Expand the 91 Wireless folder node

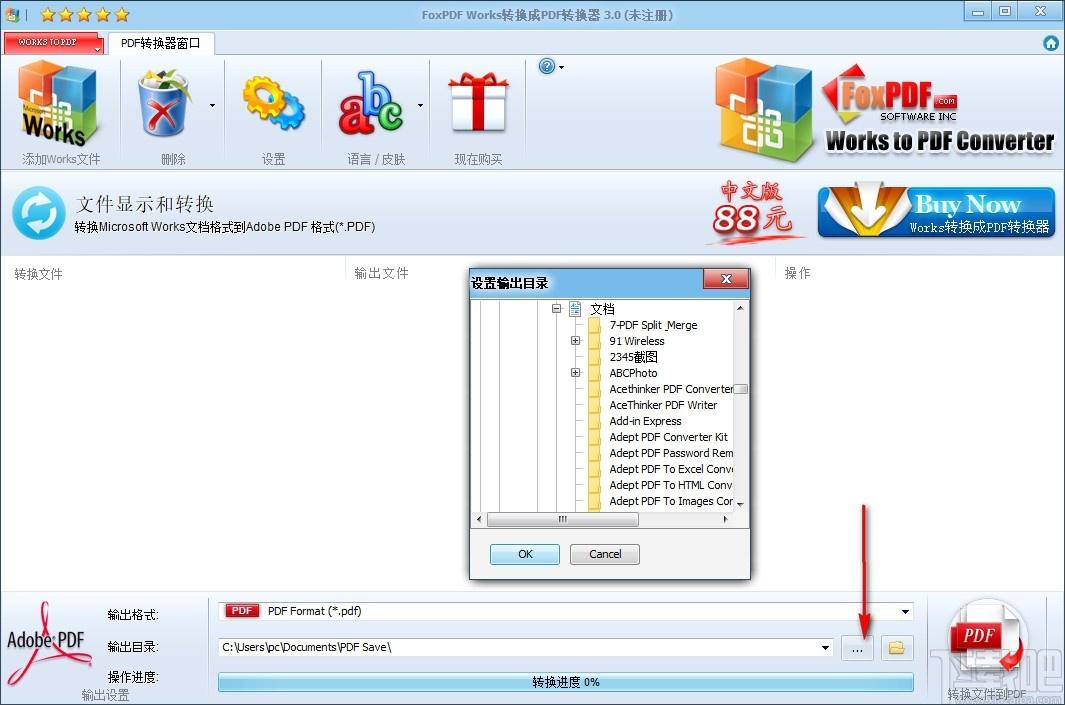(x=575, y=340)
